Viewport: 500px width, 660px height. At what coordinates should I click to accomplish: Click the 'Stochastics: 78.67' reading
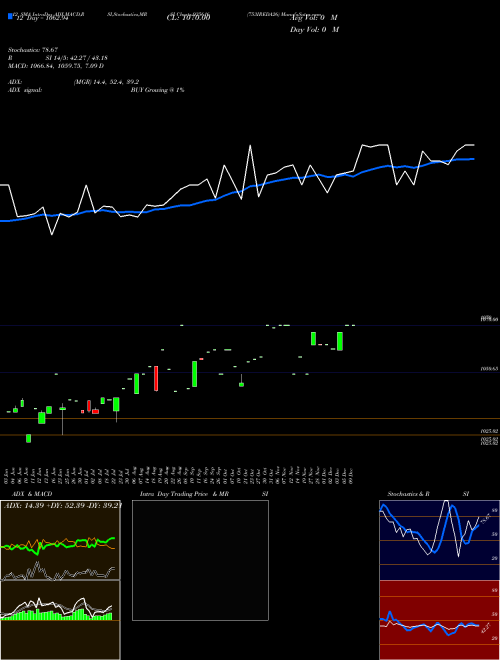click(33, 50)
